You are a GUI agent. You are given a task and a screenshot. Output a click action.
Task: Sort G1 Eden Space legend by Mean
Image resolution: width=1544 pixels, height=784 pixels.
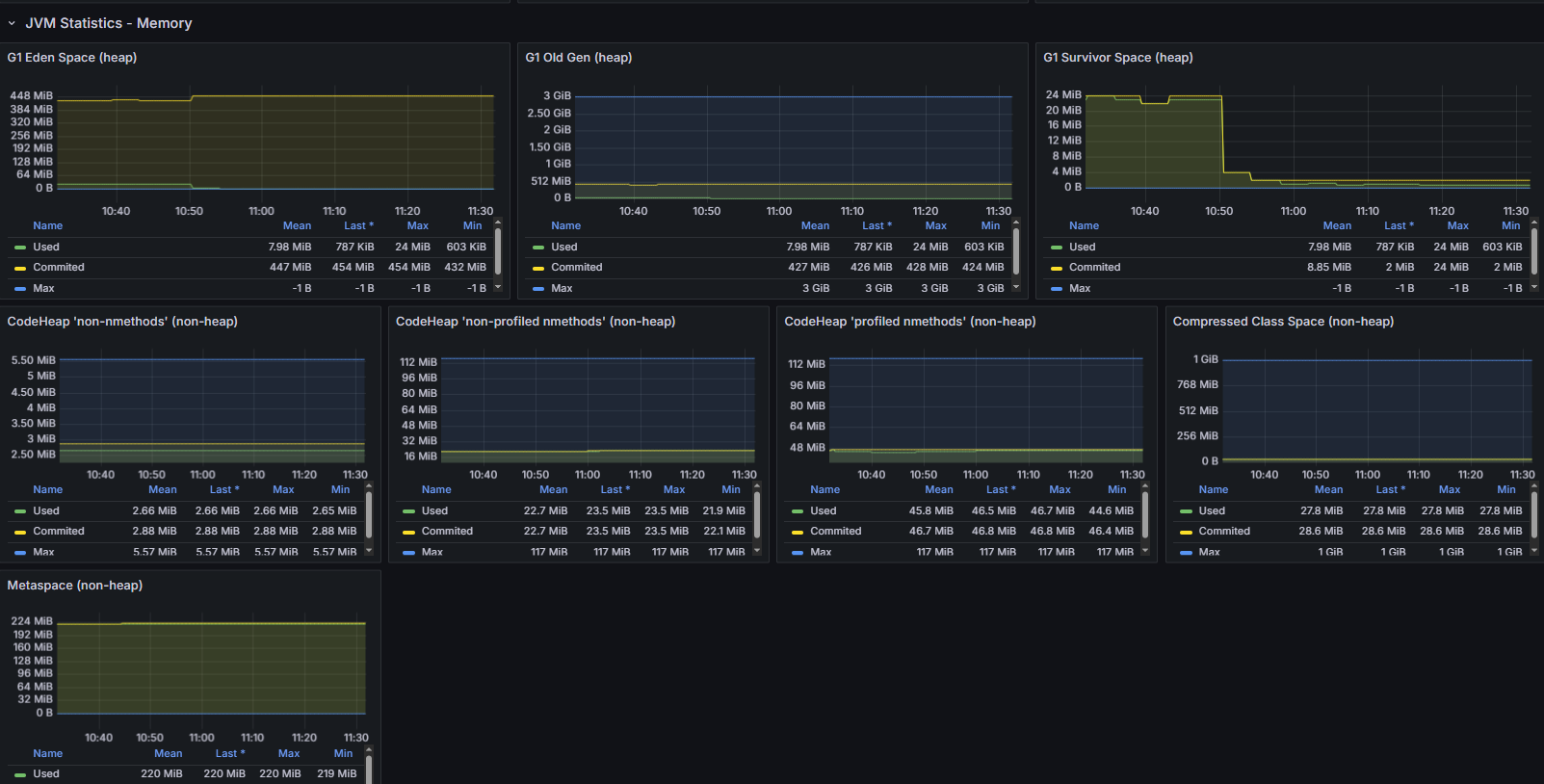[297, 226]
